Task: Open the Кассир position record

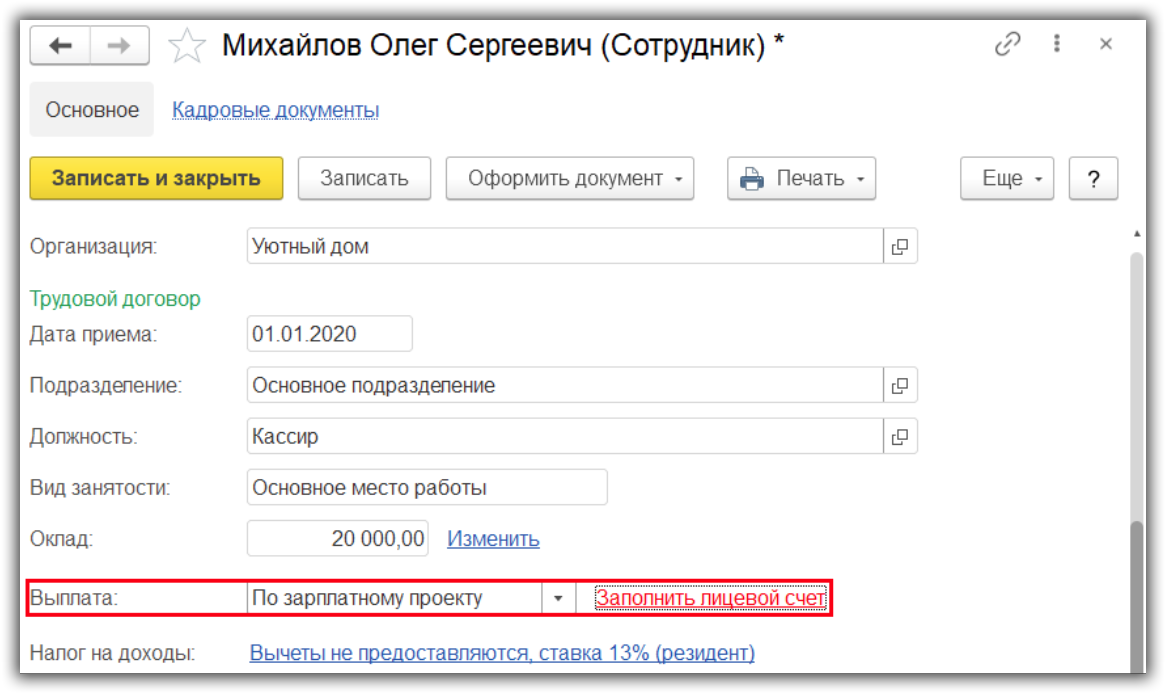Action: point(900,436)
